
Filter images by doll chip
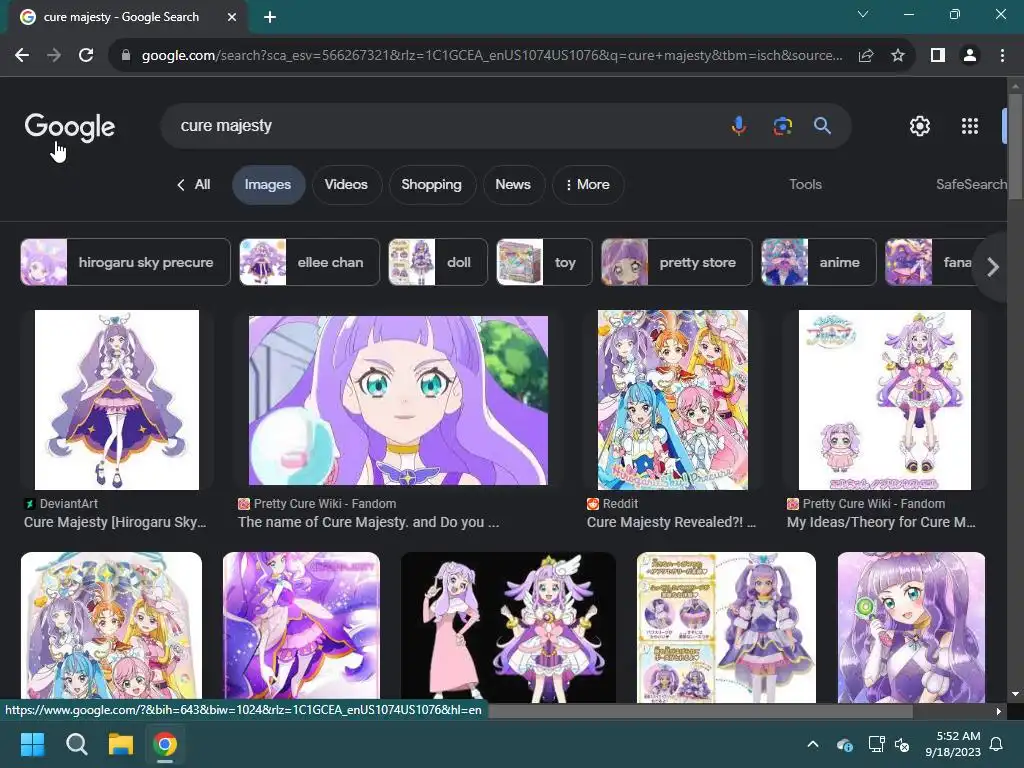click(438, 262)
